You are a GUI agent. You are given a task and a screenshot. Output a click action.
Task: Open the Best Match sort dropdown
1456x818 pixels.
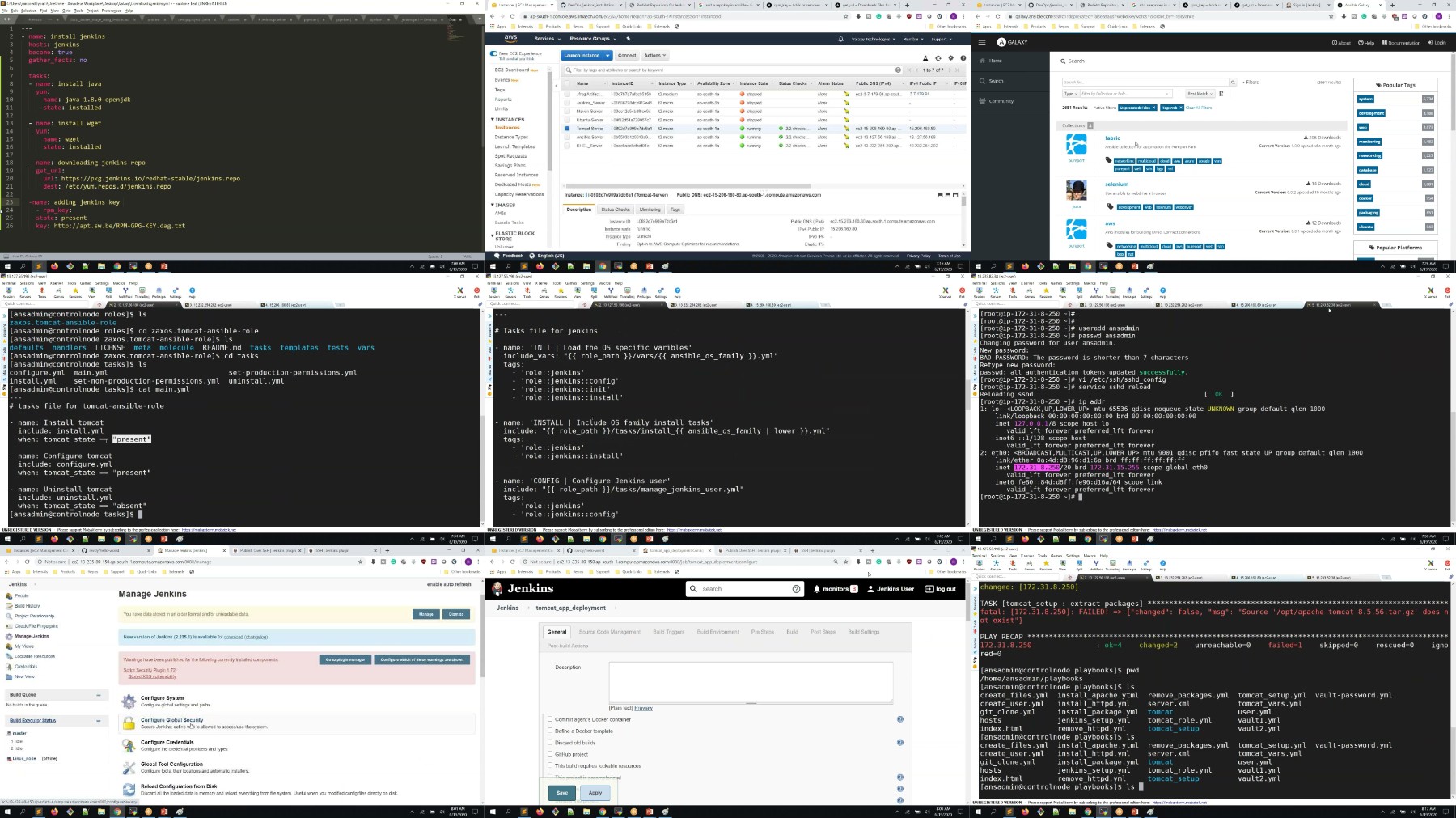[1200, 94]
